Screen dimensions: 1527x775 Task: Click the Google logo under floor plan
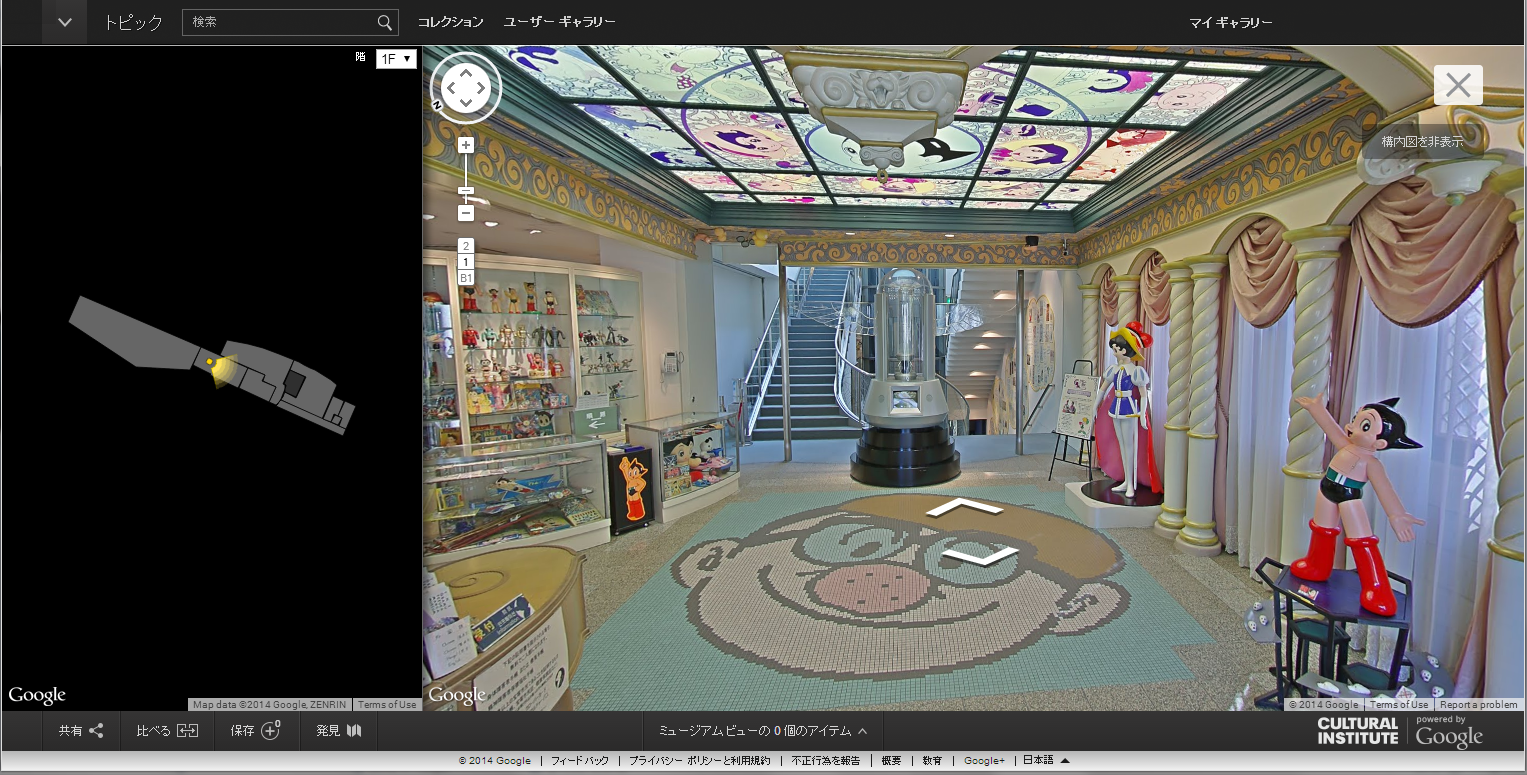click(x=37, y=695)
